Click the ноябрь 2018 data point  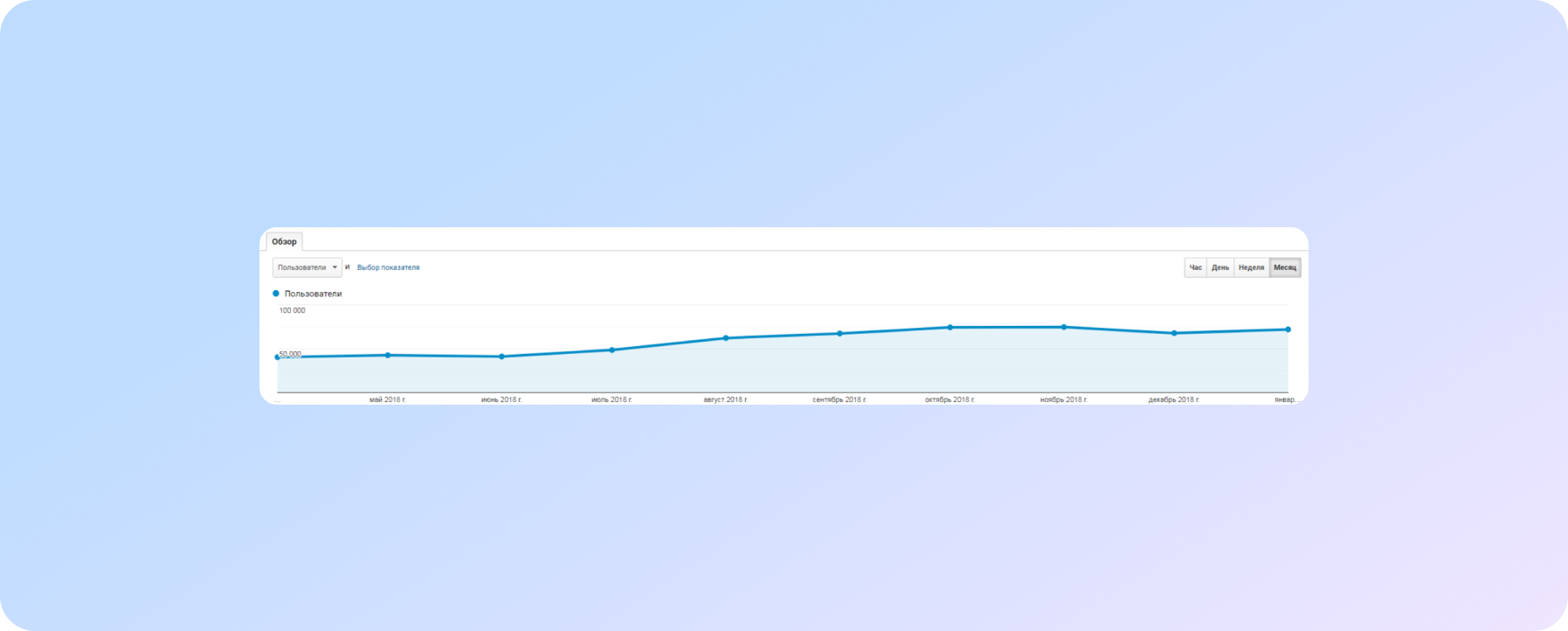[x=1064, y=327]
